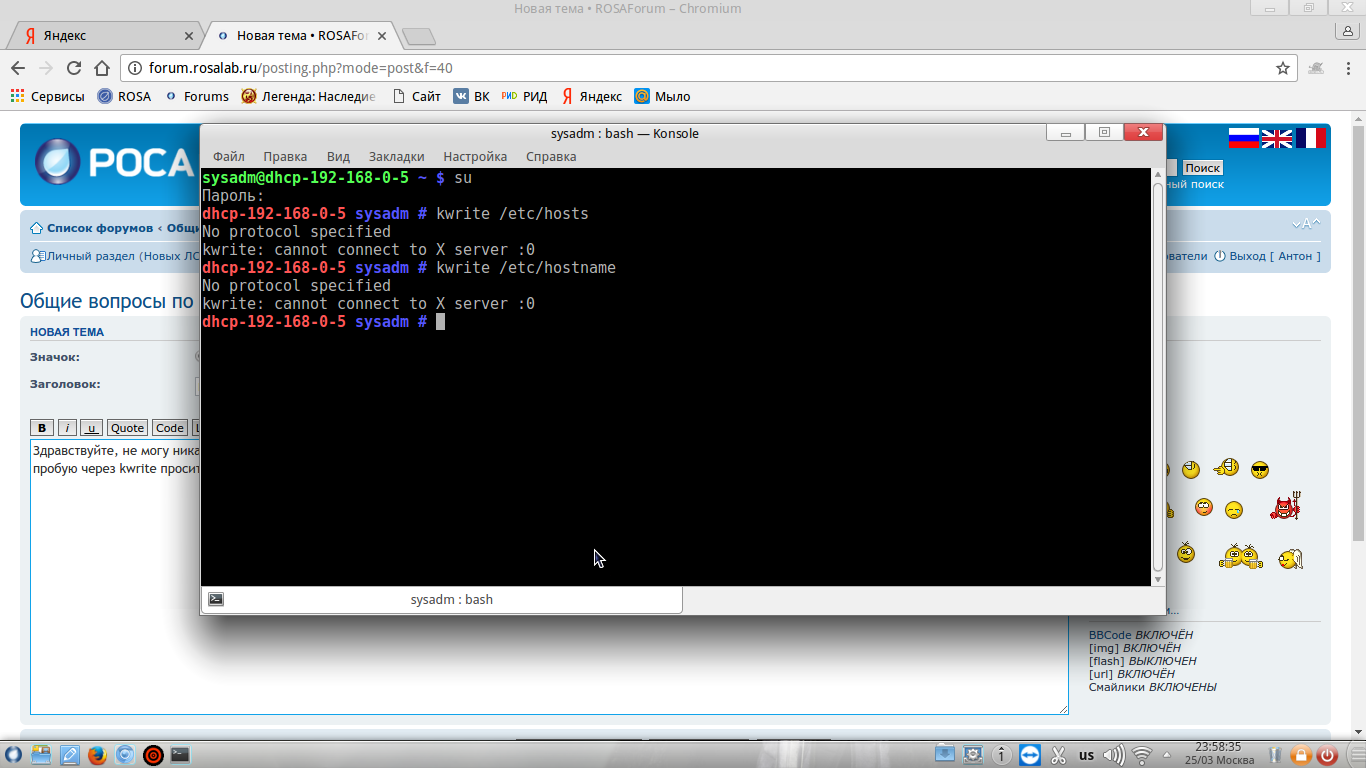Apply underline u formatting button
Screen dimensions: 1366x768
tap(92, 428)
